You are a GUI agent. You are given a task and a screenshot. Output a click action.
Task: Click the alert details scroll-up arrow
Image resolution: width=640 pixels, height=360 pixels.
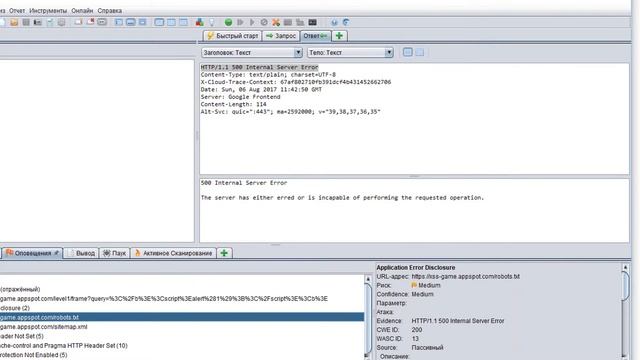625,267
